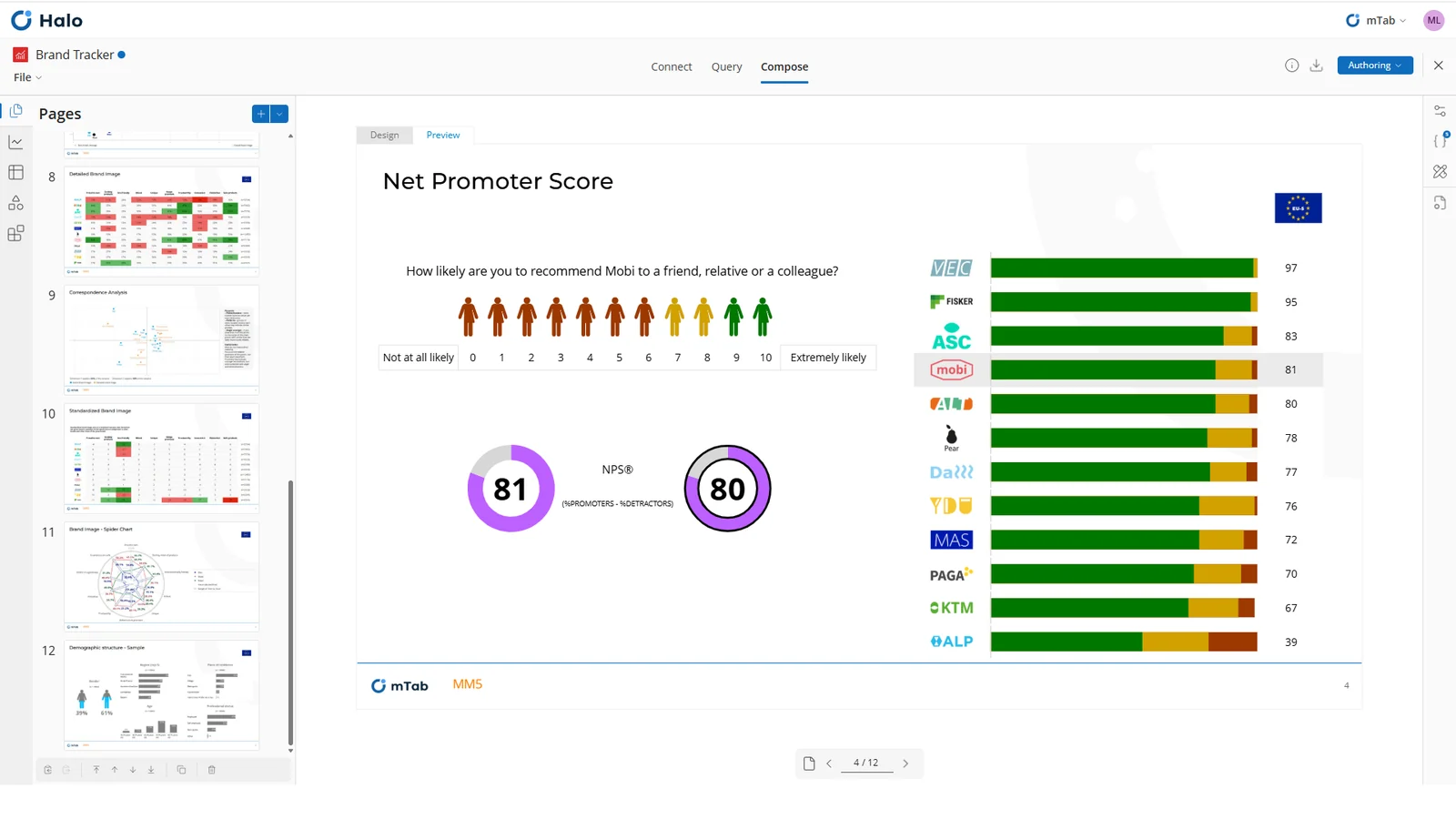Switch to the Connect tab
Image resolution: width=1456 pixels, height=819 pixels.
tap(672, 66)
